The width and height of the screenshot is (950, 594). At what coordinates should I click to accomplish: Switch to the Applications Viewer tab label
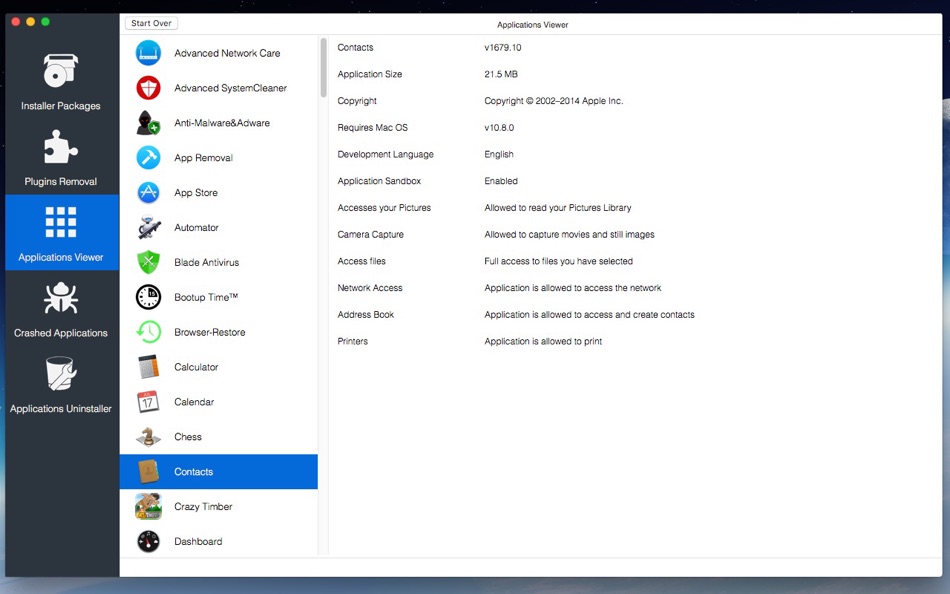(61, 257)
